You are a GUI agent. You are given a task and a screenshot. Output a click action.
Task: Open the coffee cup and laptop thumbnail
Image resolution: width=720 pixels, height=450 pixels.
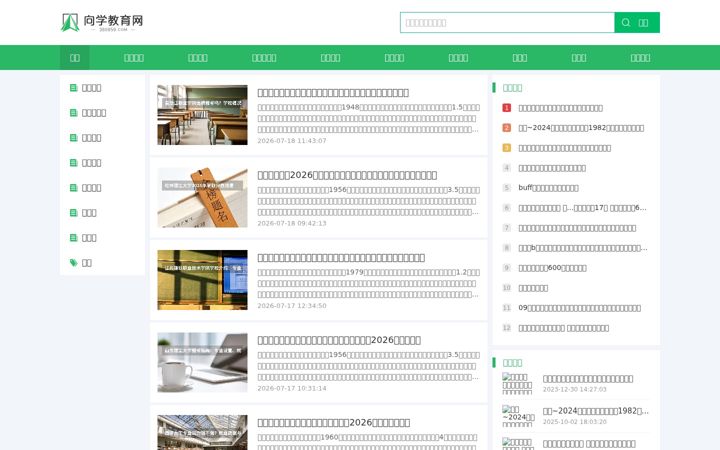[202, 362]
